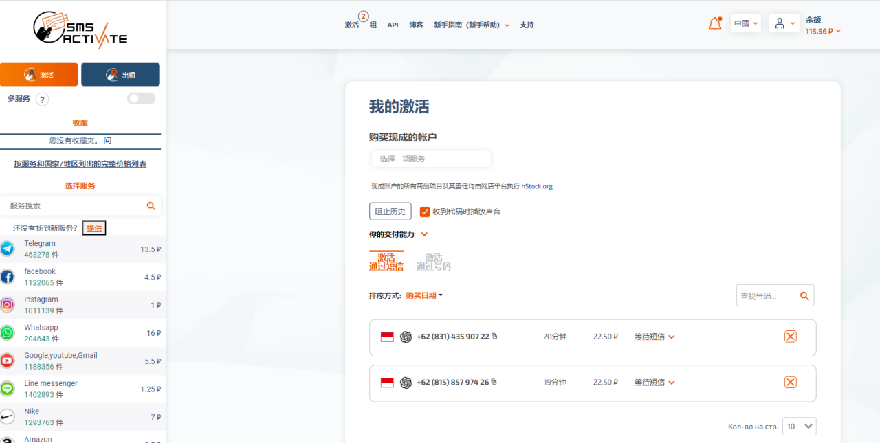Cancel the +62 (815) 857 974 26 activation
Screen dimensions: 881x444
[x=790, y=382]
